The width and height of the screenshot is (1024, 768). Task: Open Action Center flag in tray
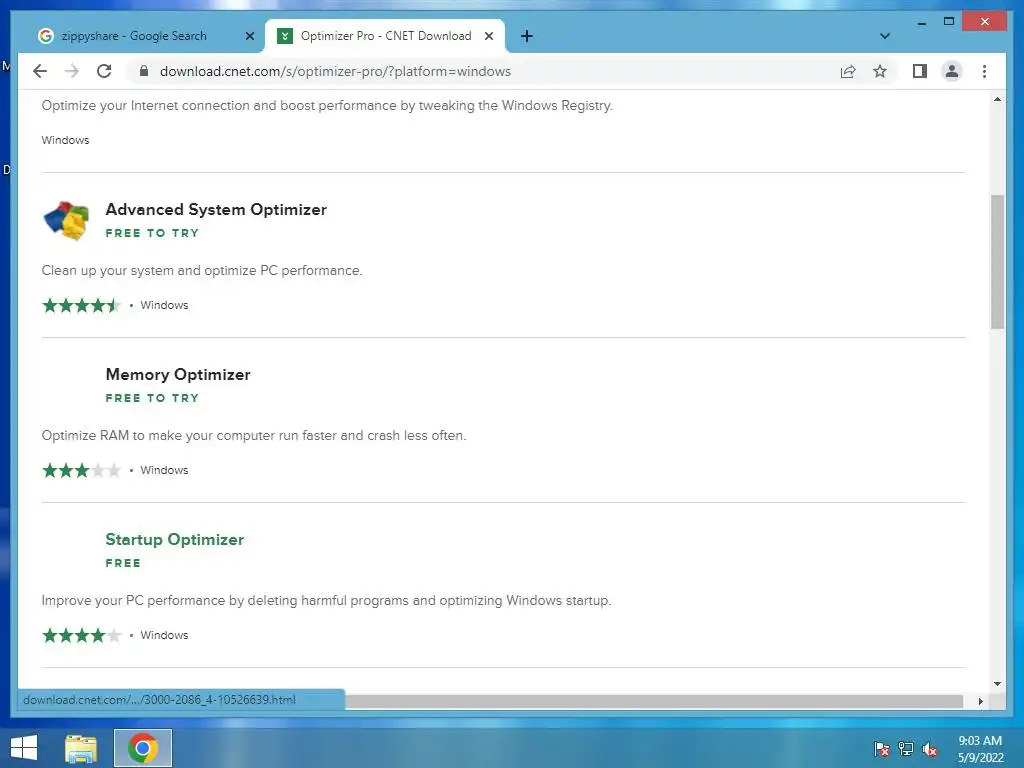tap(882, 749)
